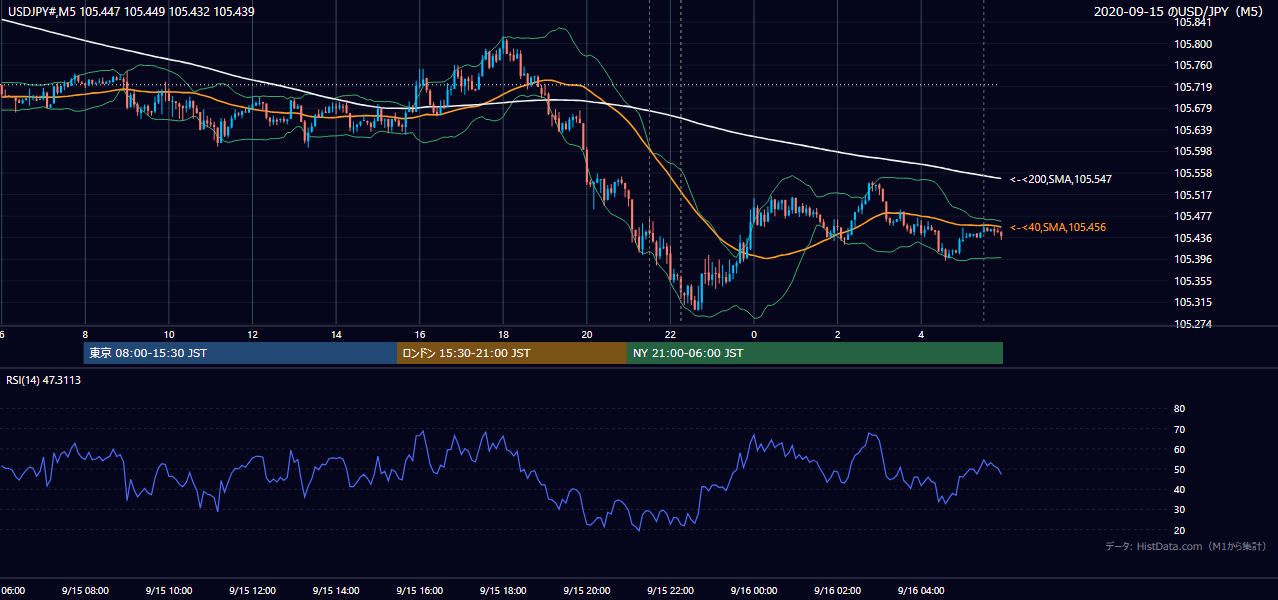Click the RSI 30 level label
1278x600 pixels.
click(x=1179, y=510)
